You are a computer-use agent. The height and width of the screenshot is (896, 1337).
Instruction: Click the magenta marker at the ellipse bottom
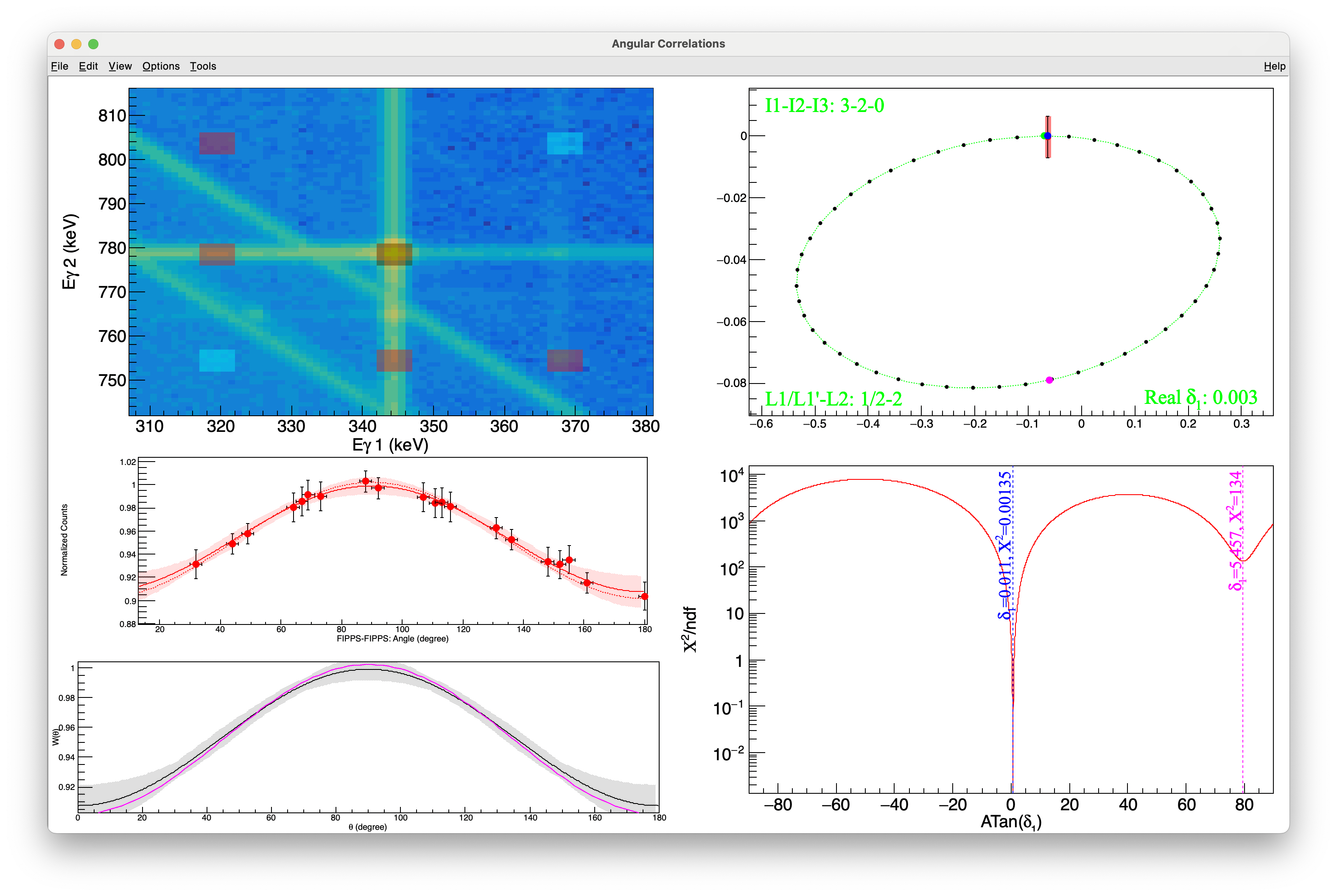click(x=1049, y=380)
